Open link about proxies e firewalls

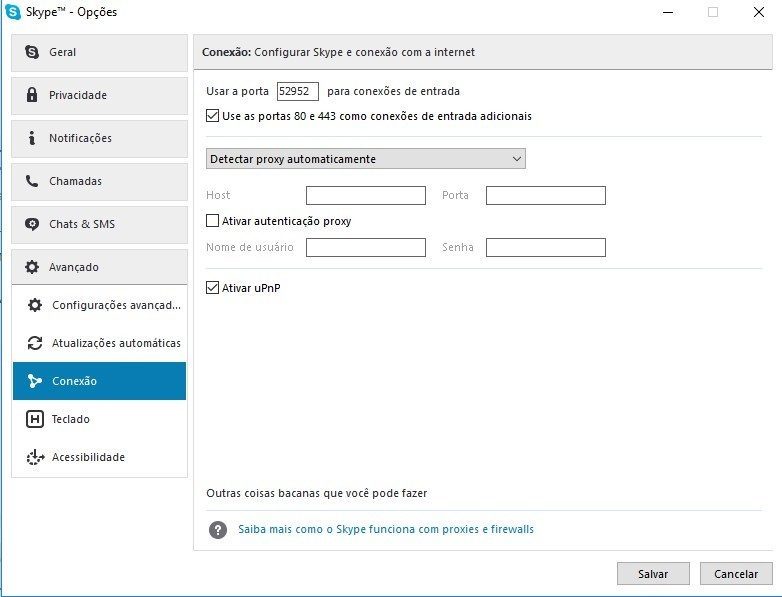[386, 529]
